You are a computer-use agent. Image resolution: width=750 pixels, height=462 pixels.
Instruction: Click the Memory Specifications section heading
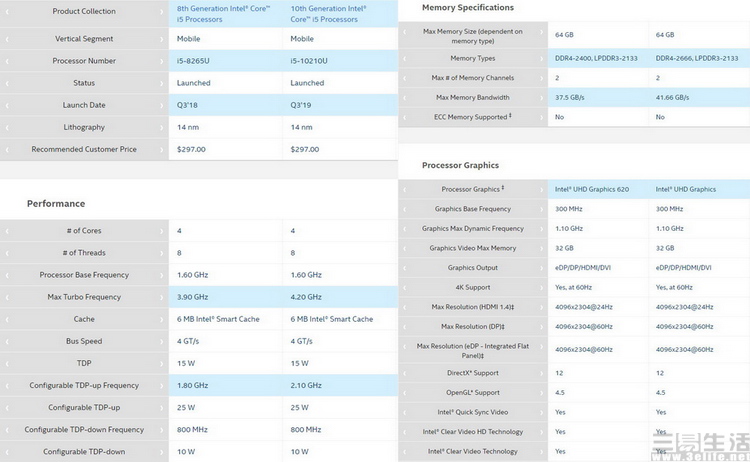(x=468, y=8)
